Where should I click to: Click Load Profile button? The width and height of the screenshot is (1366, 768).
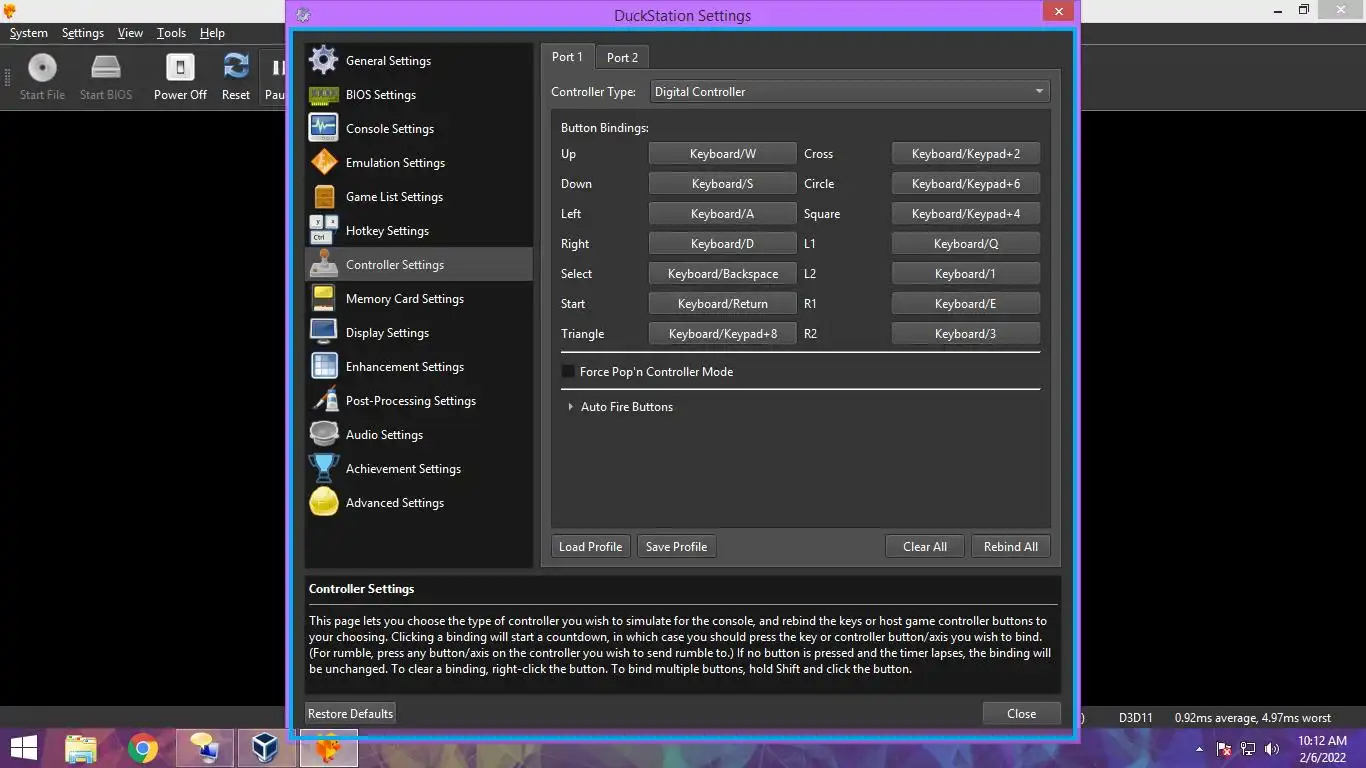591,547
